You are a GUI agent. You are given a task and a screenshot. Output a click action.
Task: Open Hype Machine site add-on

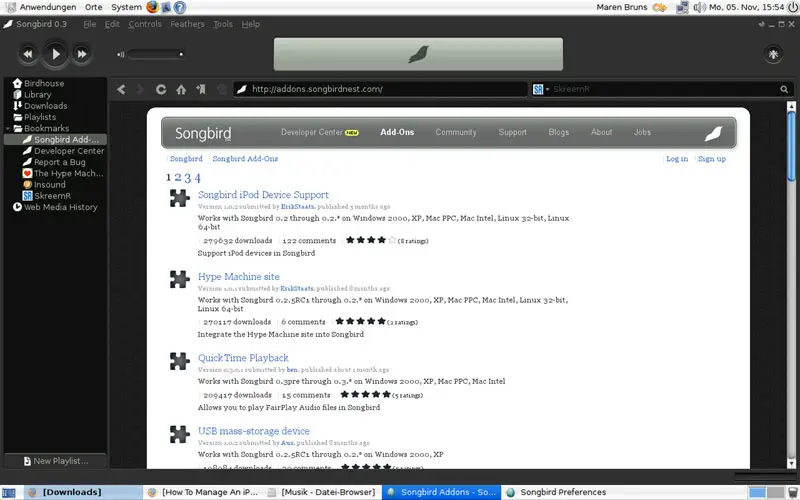pos(239,277)
